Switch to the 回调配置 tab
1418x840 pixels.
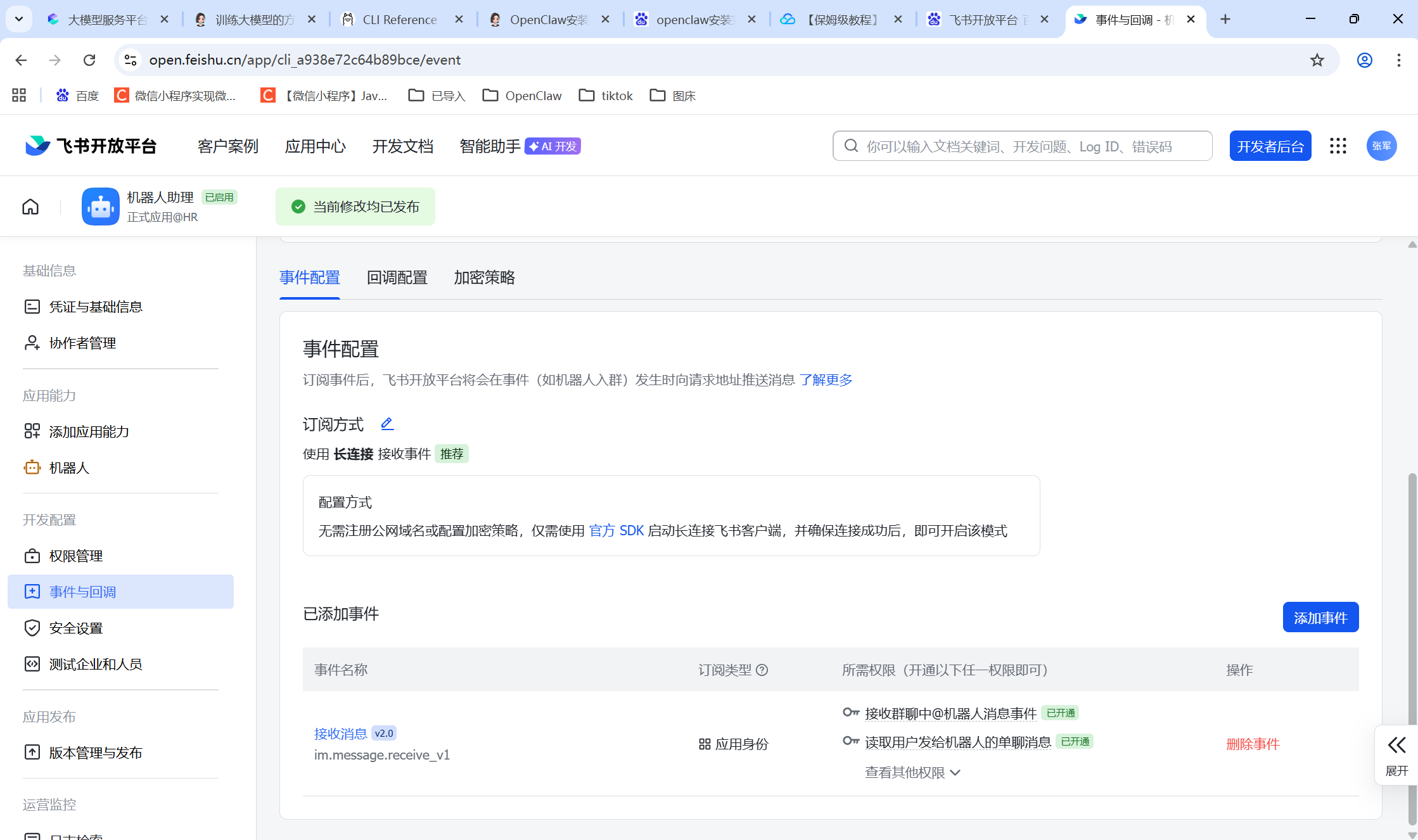(x=397, y=277)
